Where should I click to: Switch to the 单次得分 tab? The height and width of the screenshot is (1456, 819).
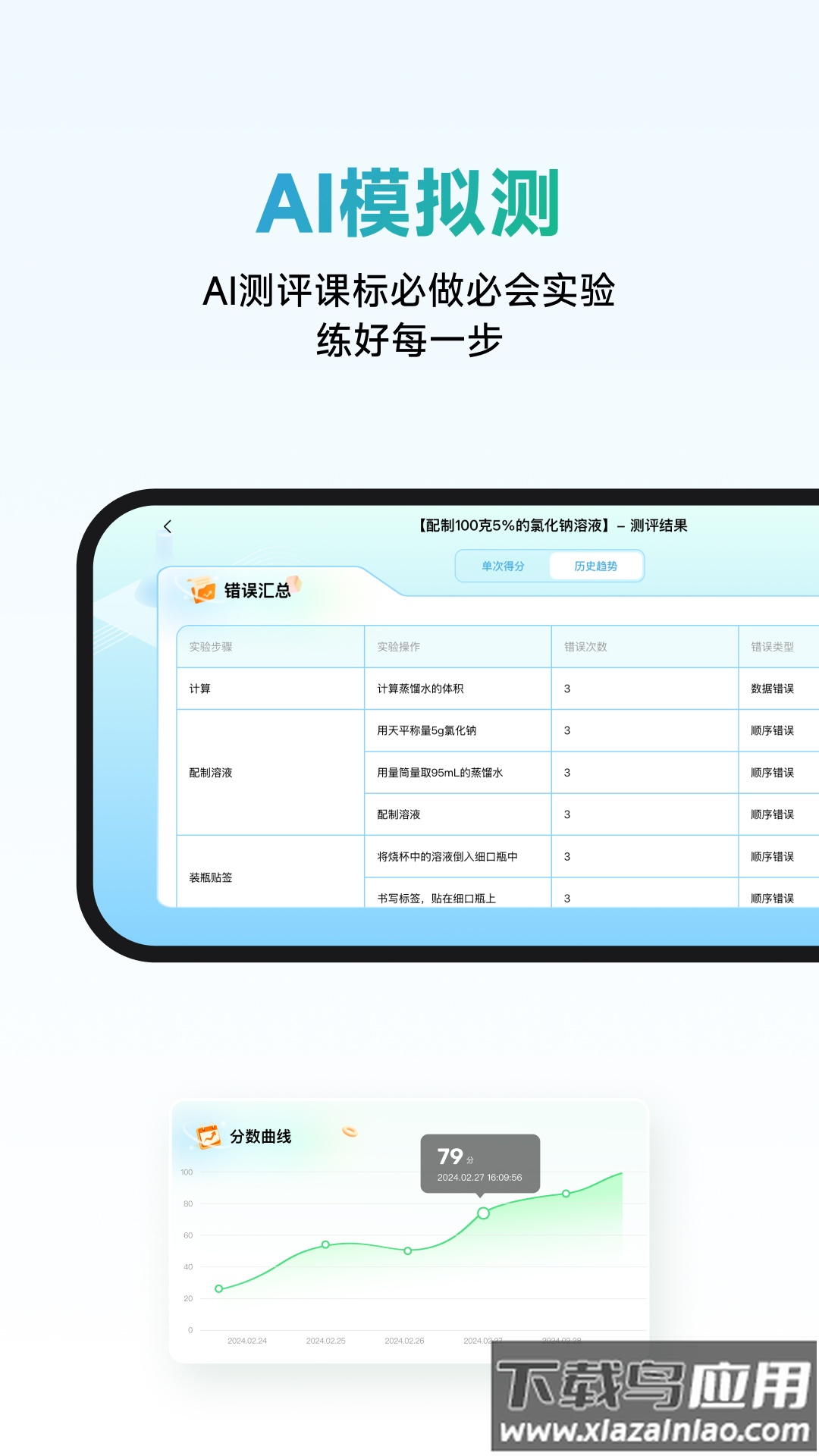(x=503, y=566)
